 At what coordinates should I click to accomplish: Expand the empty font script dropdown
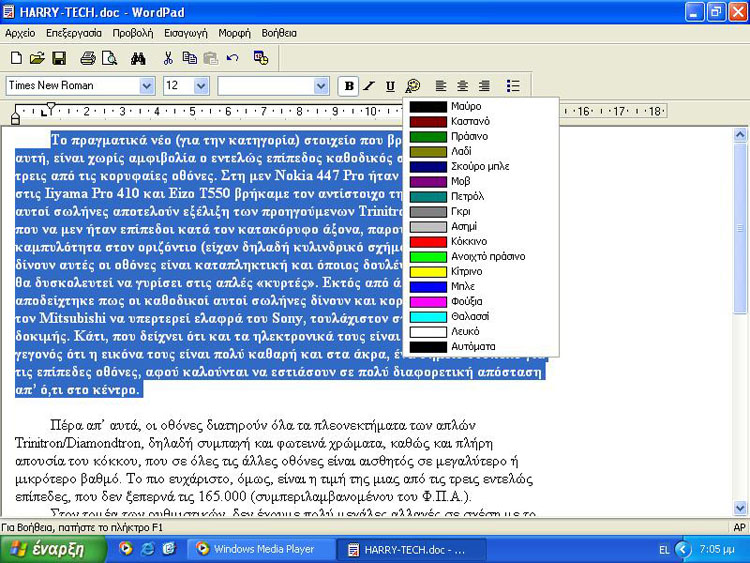(x=320, y=86)
